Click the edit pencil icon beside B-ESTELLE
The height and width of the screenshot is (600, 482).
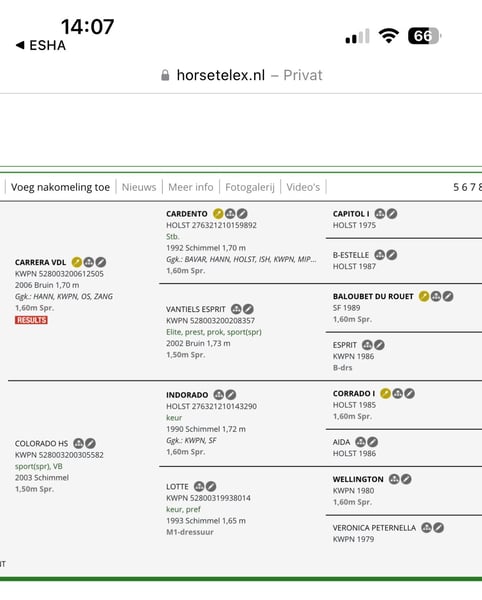[x=391, y=255]
